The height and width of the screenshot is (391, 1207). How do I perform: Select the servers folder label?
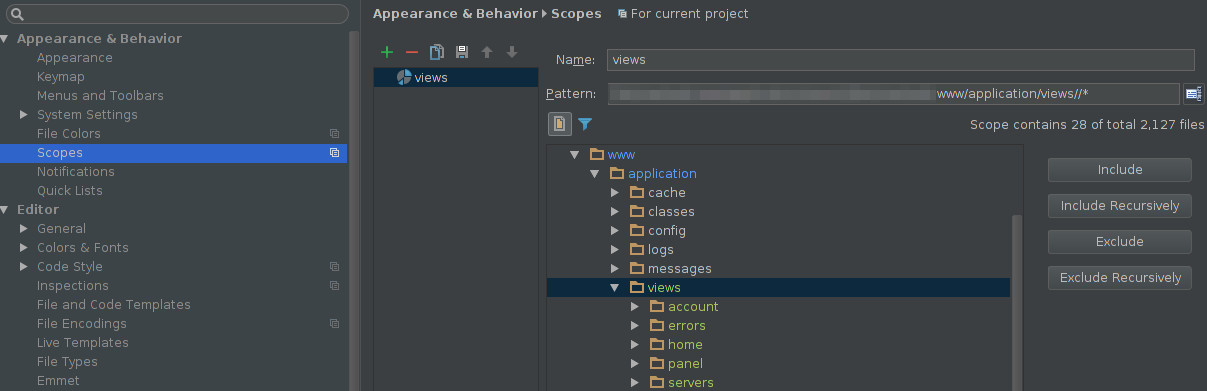click(691, 382)
